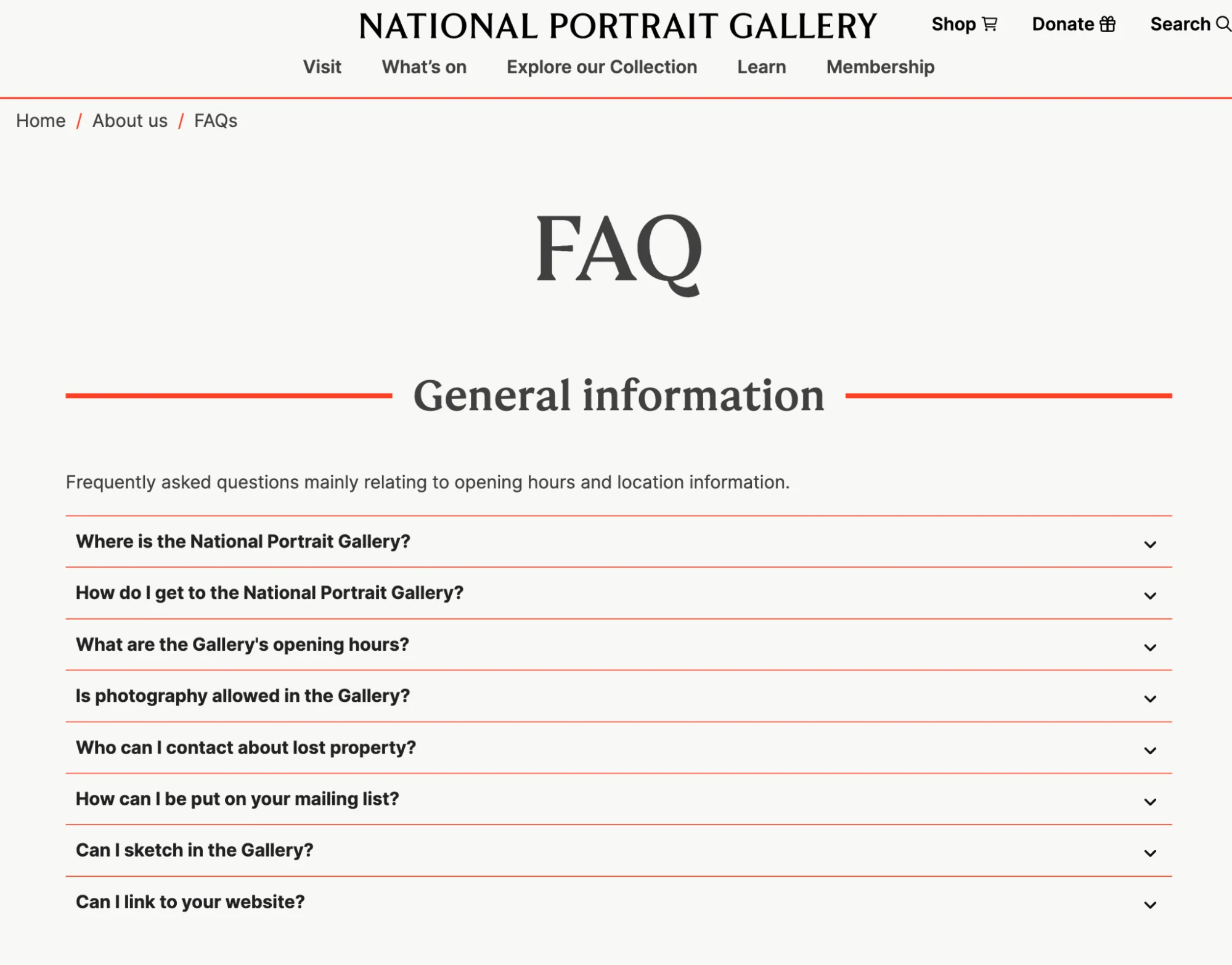Open About us breadcrumb link

pyautogui.click(x=130, y=121)
